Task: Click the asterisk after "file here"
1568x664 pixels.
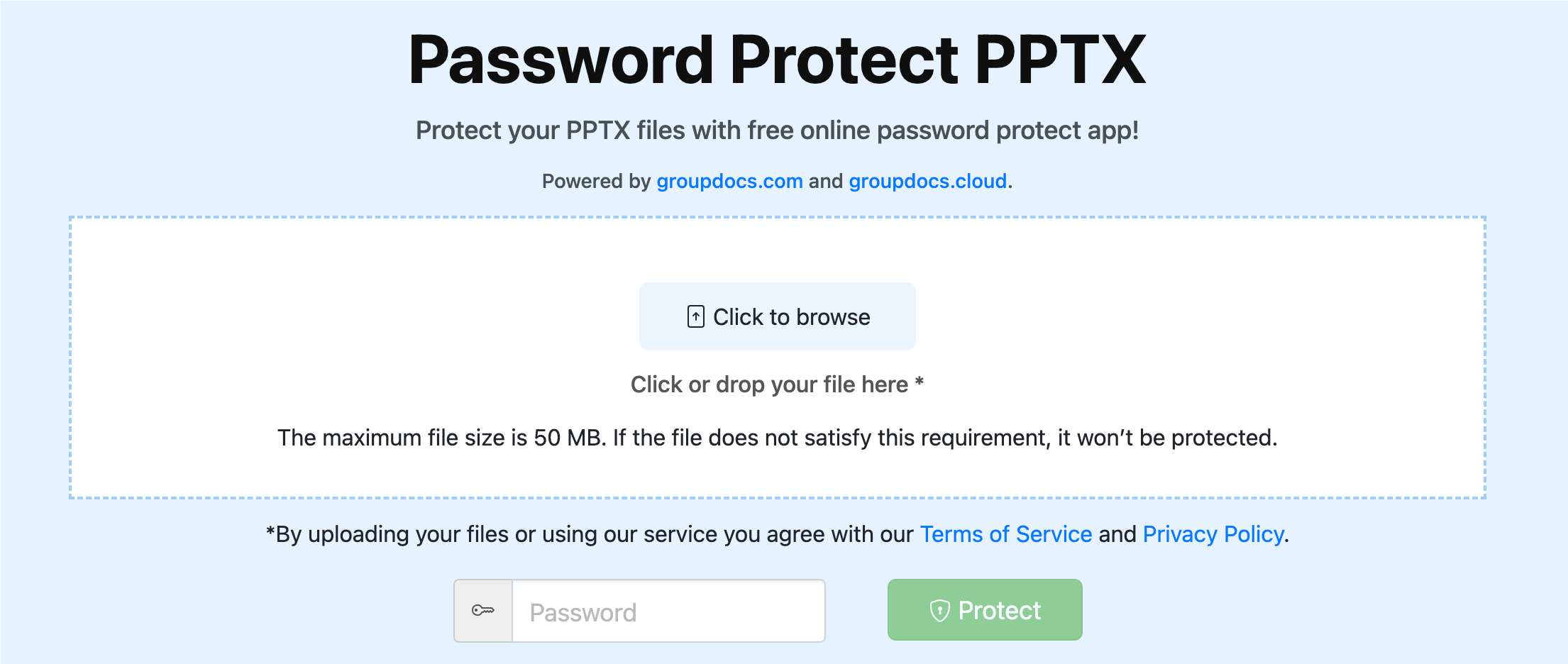Action: coord(919,383)
